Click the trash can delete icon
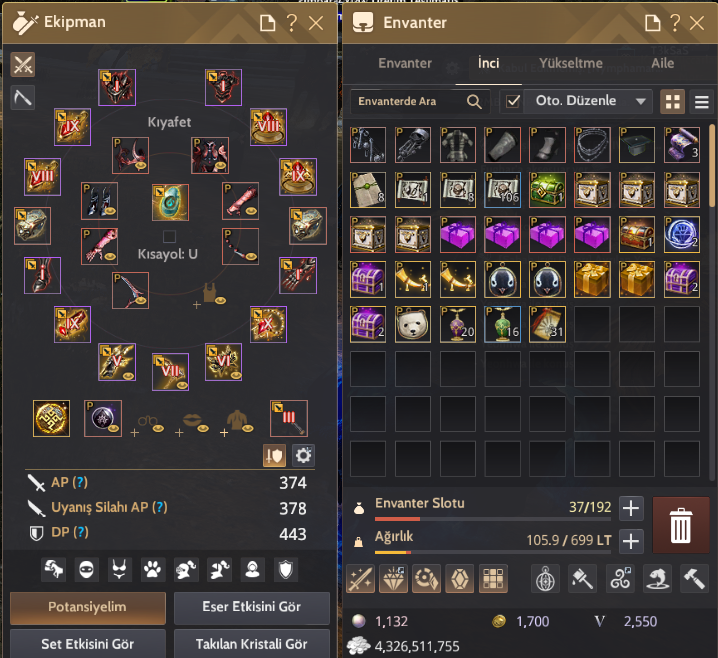This screenshot has height=658, width=718. (680, 525)
